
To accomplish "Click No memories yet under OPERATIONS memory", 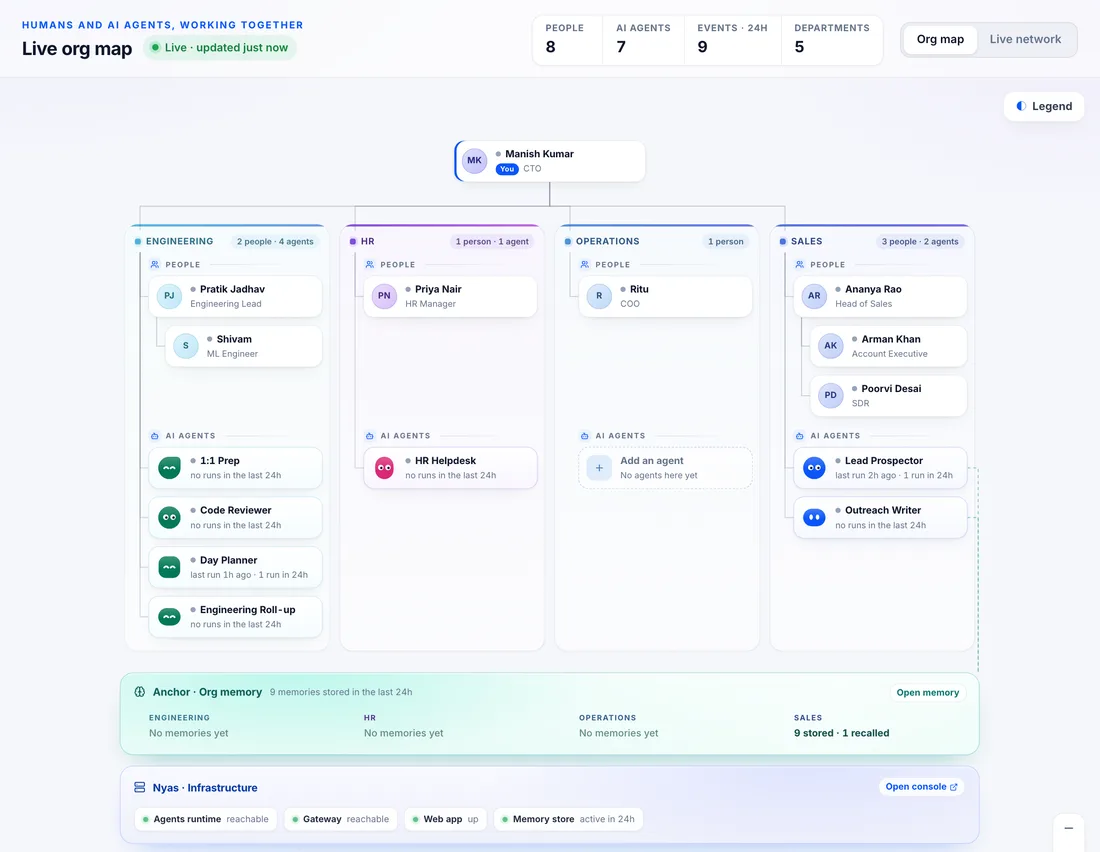I will tap(619, 733).
